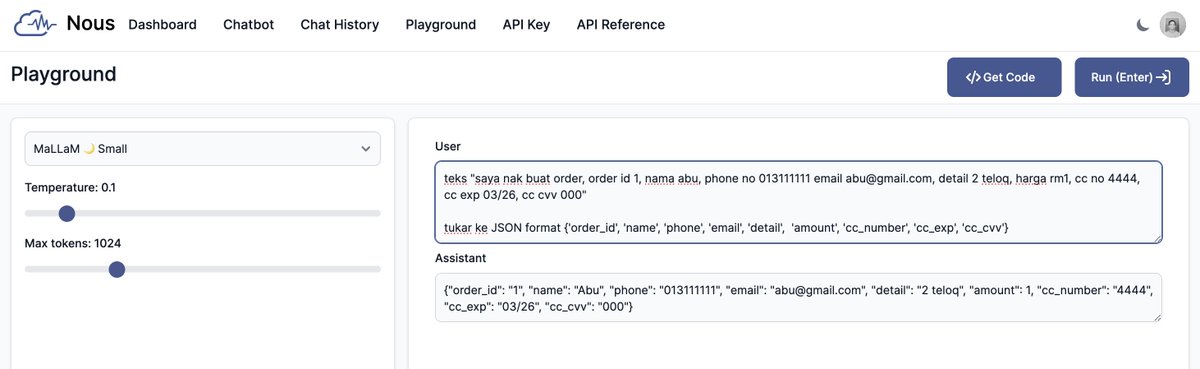Click the 'Temperature: 0.1' label
The width and height of the screenshot is (1200, 369).
tap(70, 187)
